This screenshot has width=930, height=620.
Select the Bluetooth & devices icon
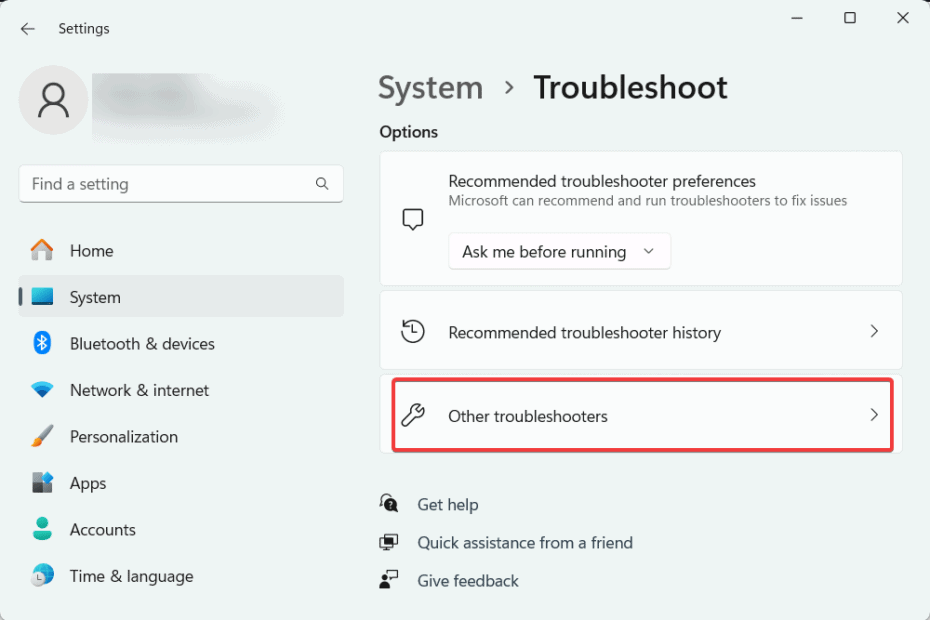tap(42, 343)
